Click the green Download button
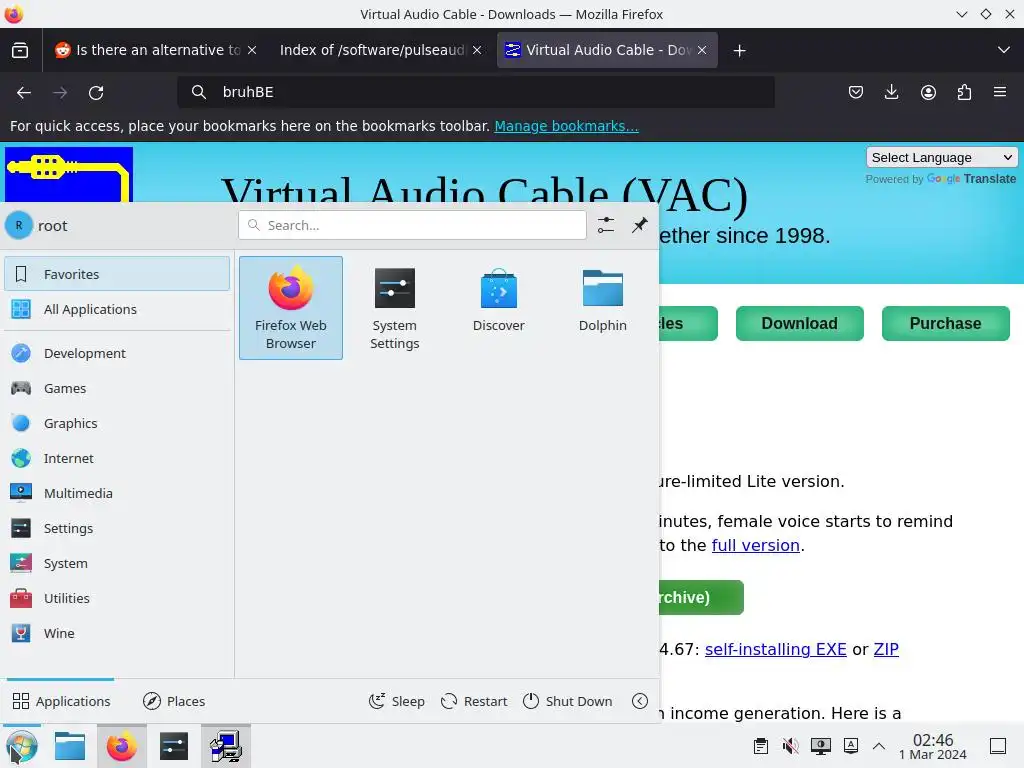Screen dimensions: 1024x768 tap(799, 323)
